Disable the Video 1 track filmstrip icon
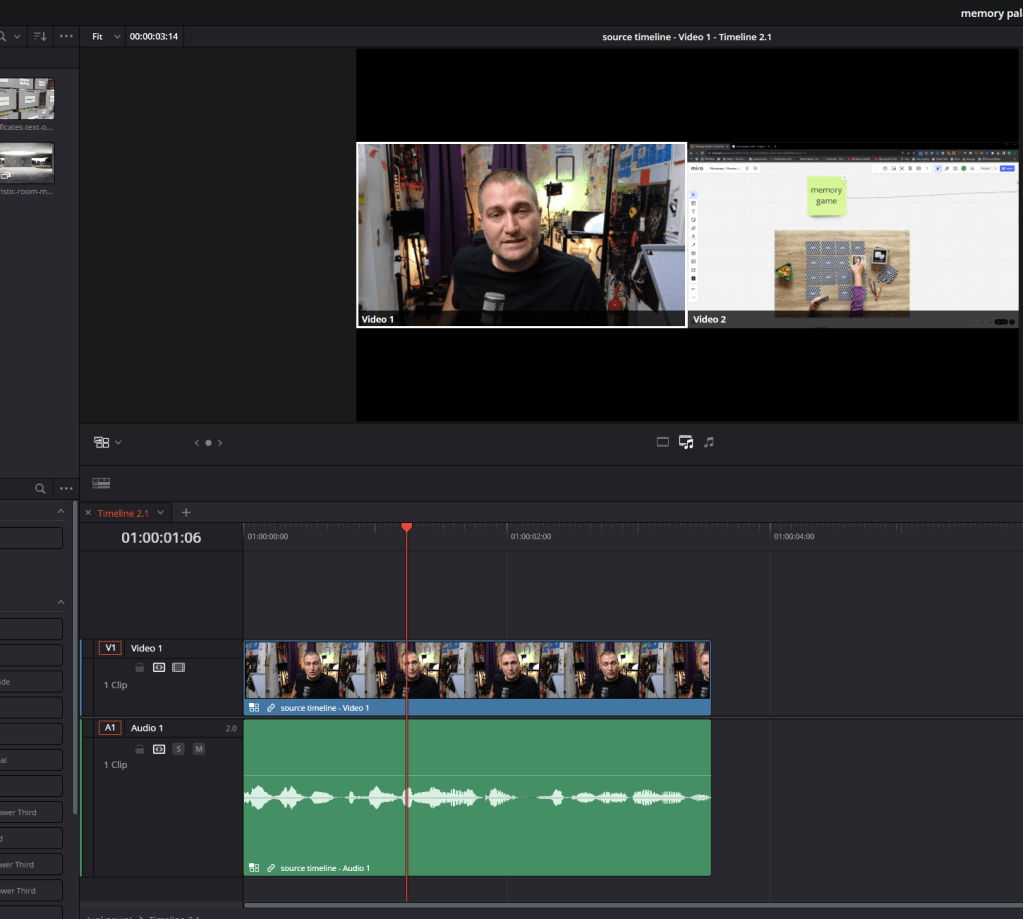 click(x=178, y=667)
